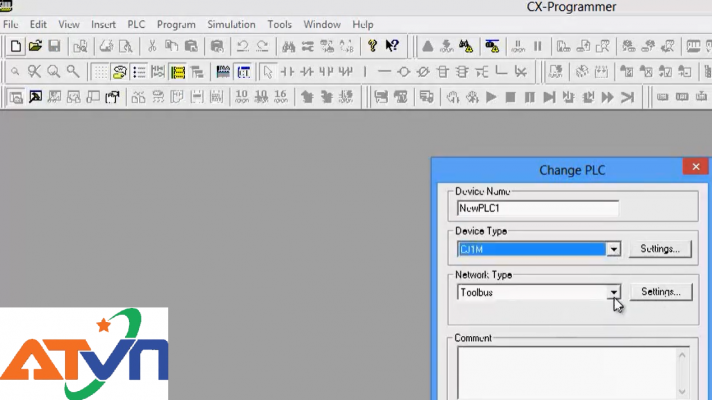Expand the Network Type dropdown arrow

click(x=613, y=292)
